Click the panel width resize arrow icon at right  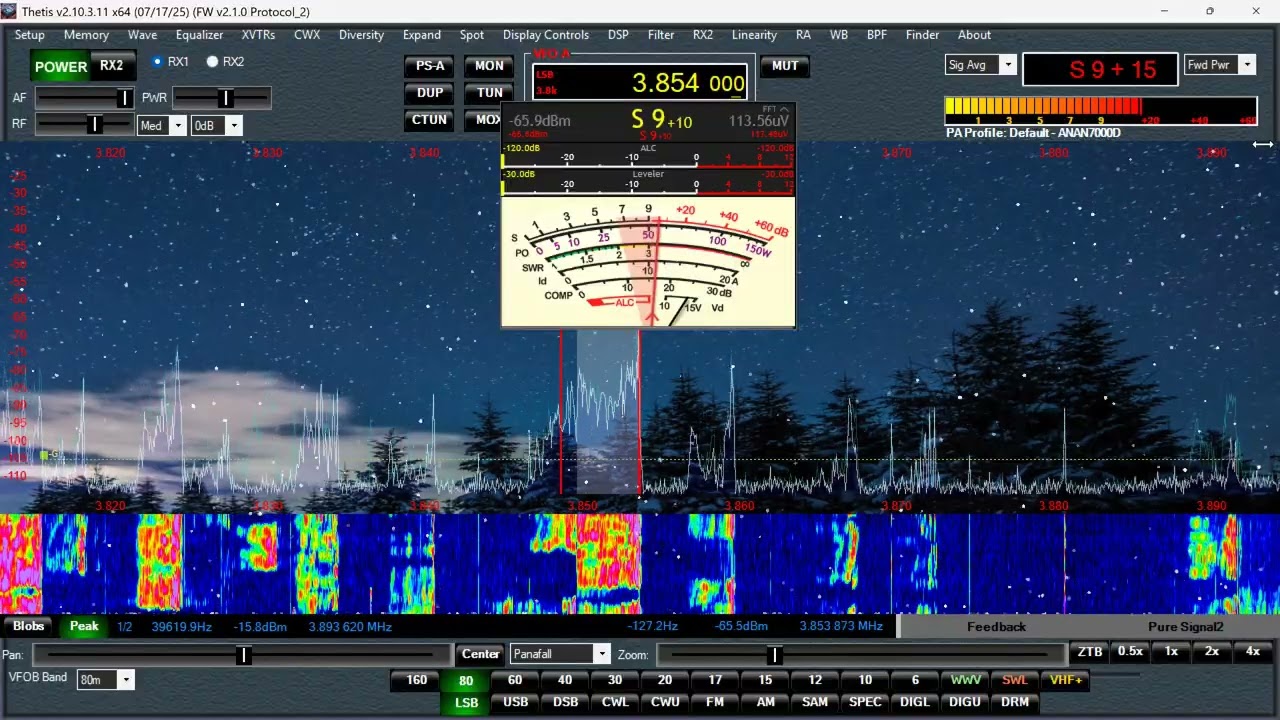tap(1263, 145)
